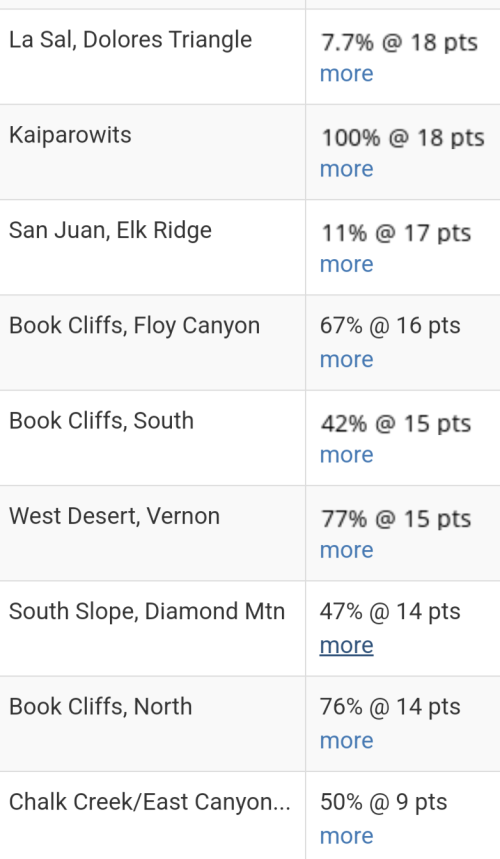500x859 pixels.
Task: Open the "more" link under Kaiparowits odds
Action: (x=347, y=169)
